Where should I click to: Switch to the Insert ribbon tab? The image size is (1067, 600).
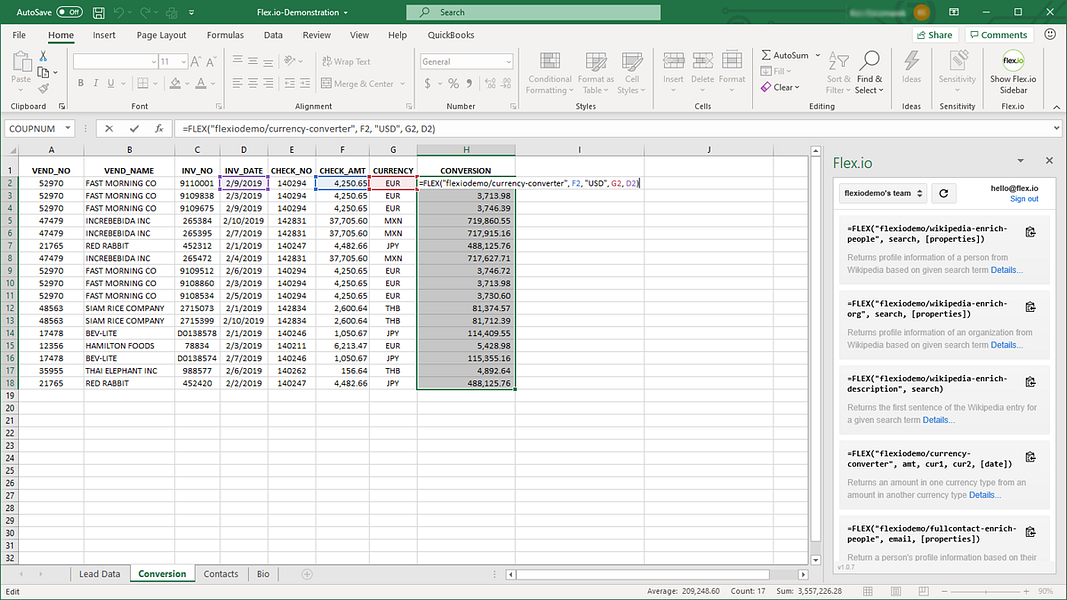coord(104,35)
